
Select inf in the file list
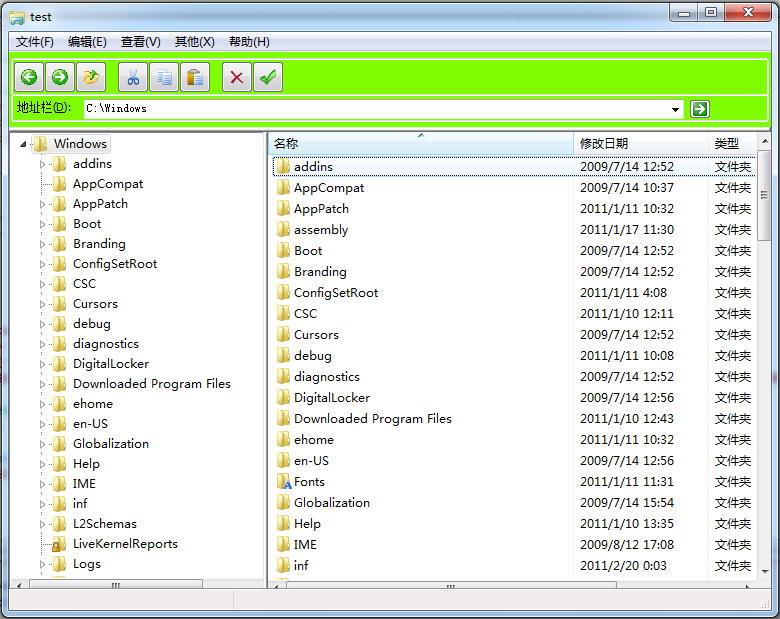[300, 565]
